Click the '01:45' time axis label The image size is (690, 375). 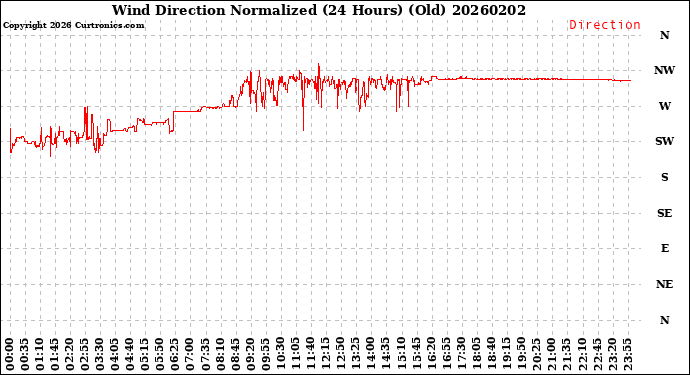[x=55, y=355]
